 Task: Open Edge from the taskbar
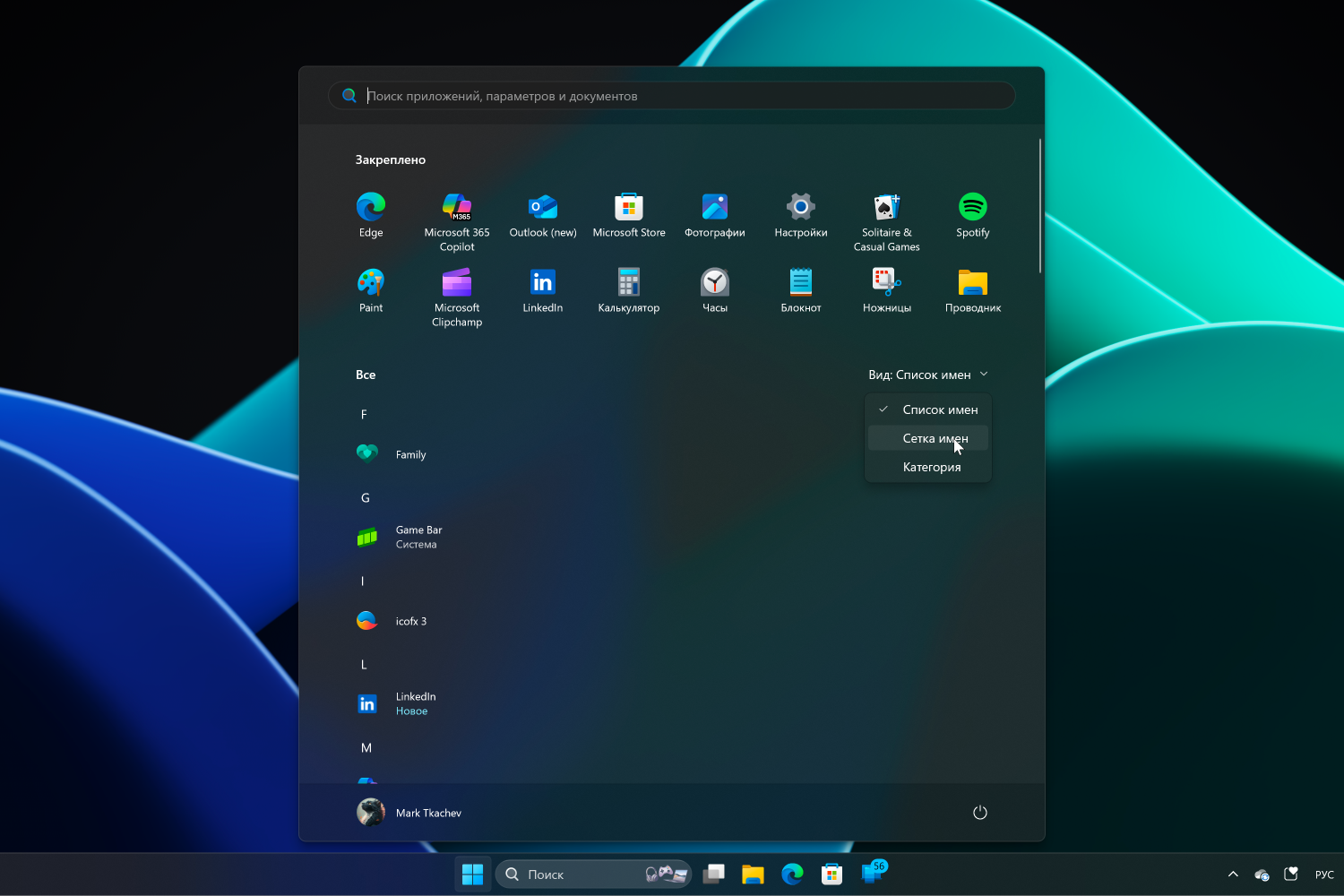(x=792, y=874)
